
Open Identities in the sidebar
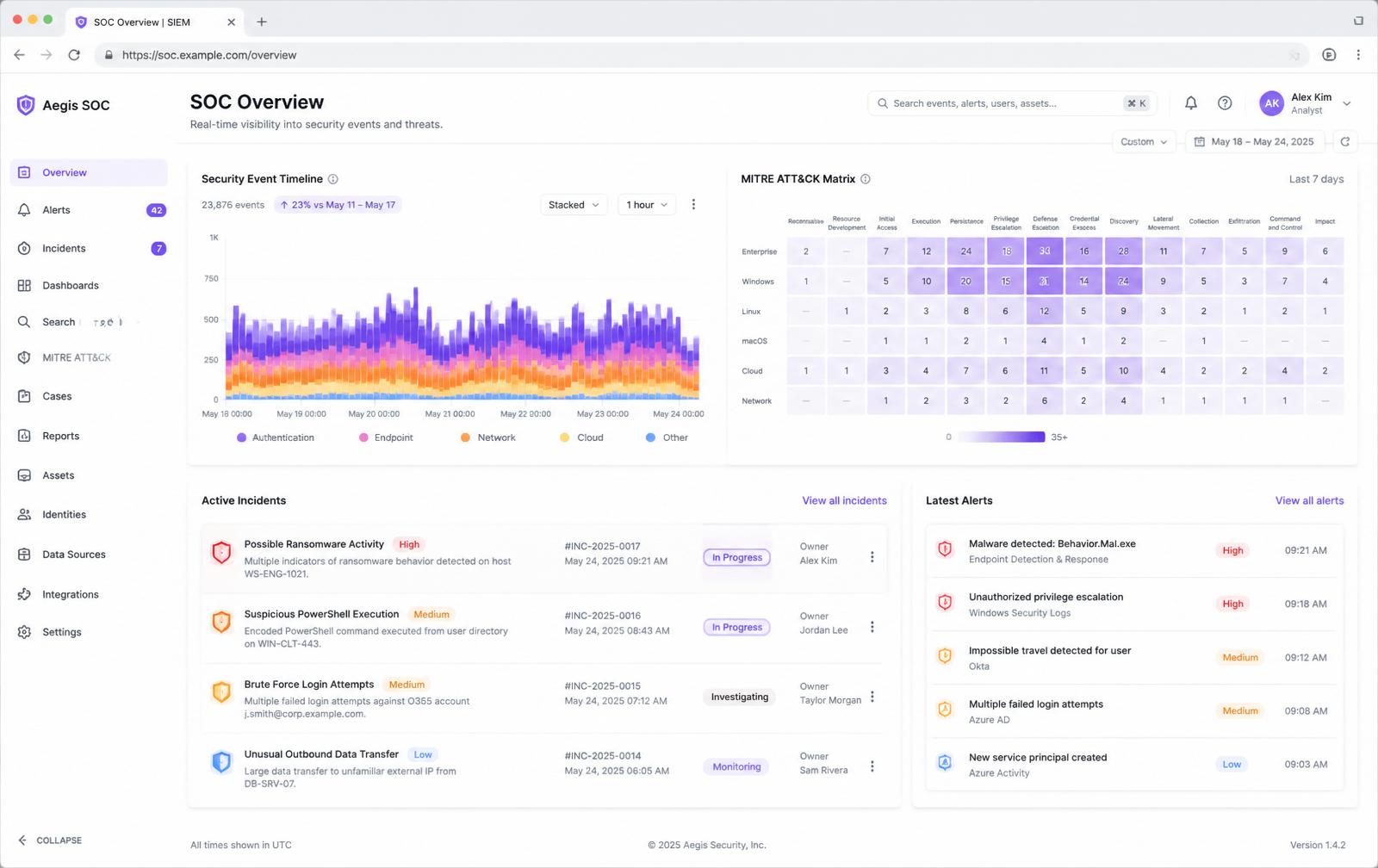(x=89, y=515)
